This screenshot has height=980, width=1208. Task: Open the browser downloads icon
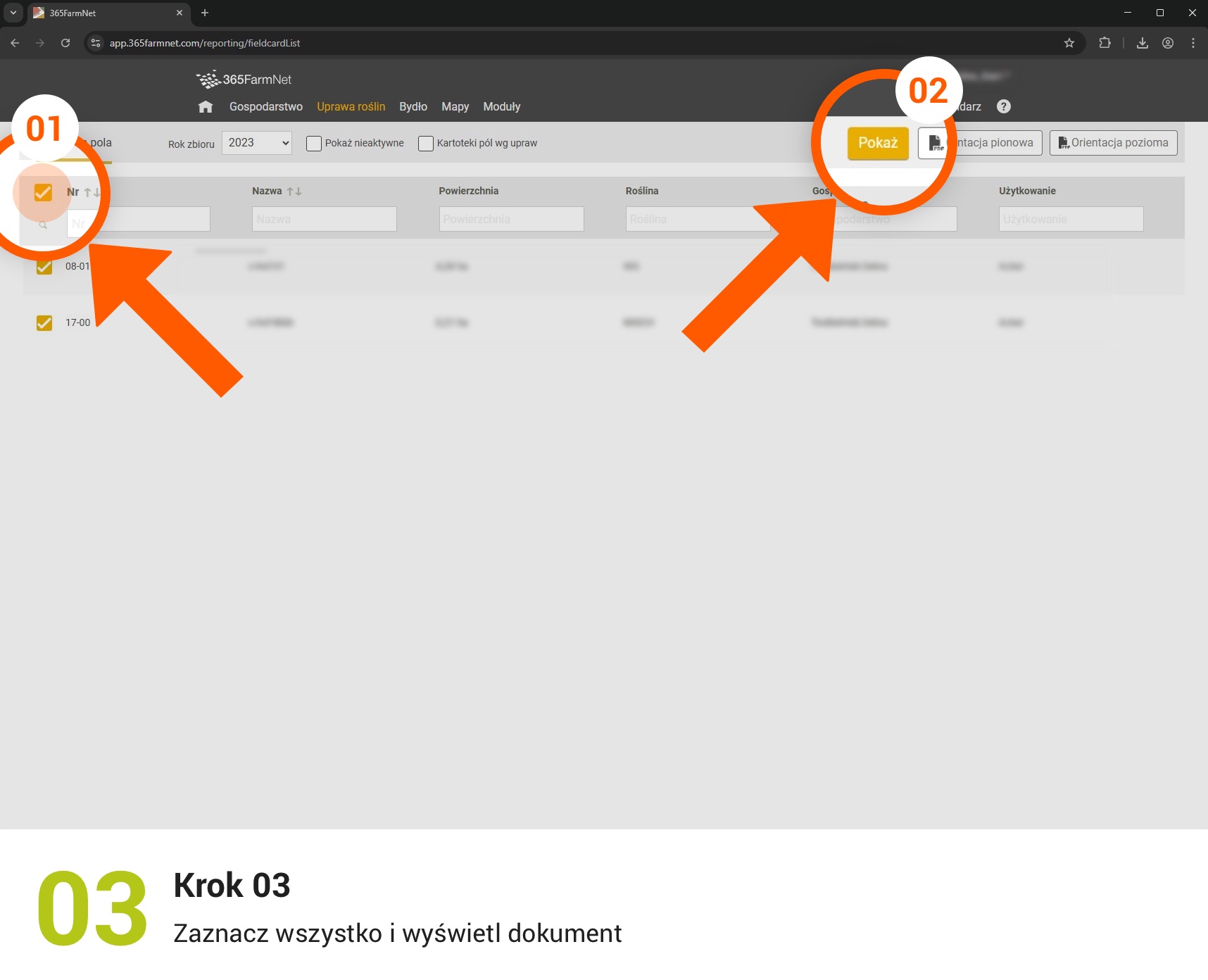pyautogui.click(x=1143, y=43)
